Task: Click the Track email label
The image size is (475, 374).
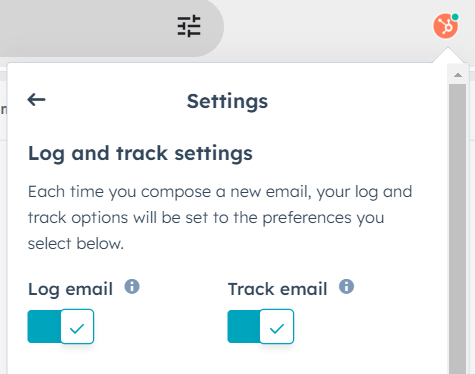Action: click(277, 289)
